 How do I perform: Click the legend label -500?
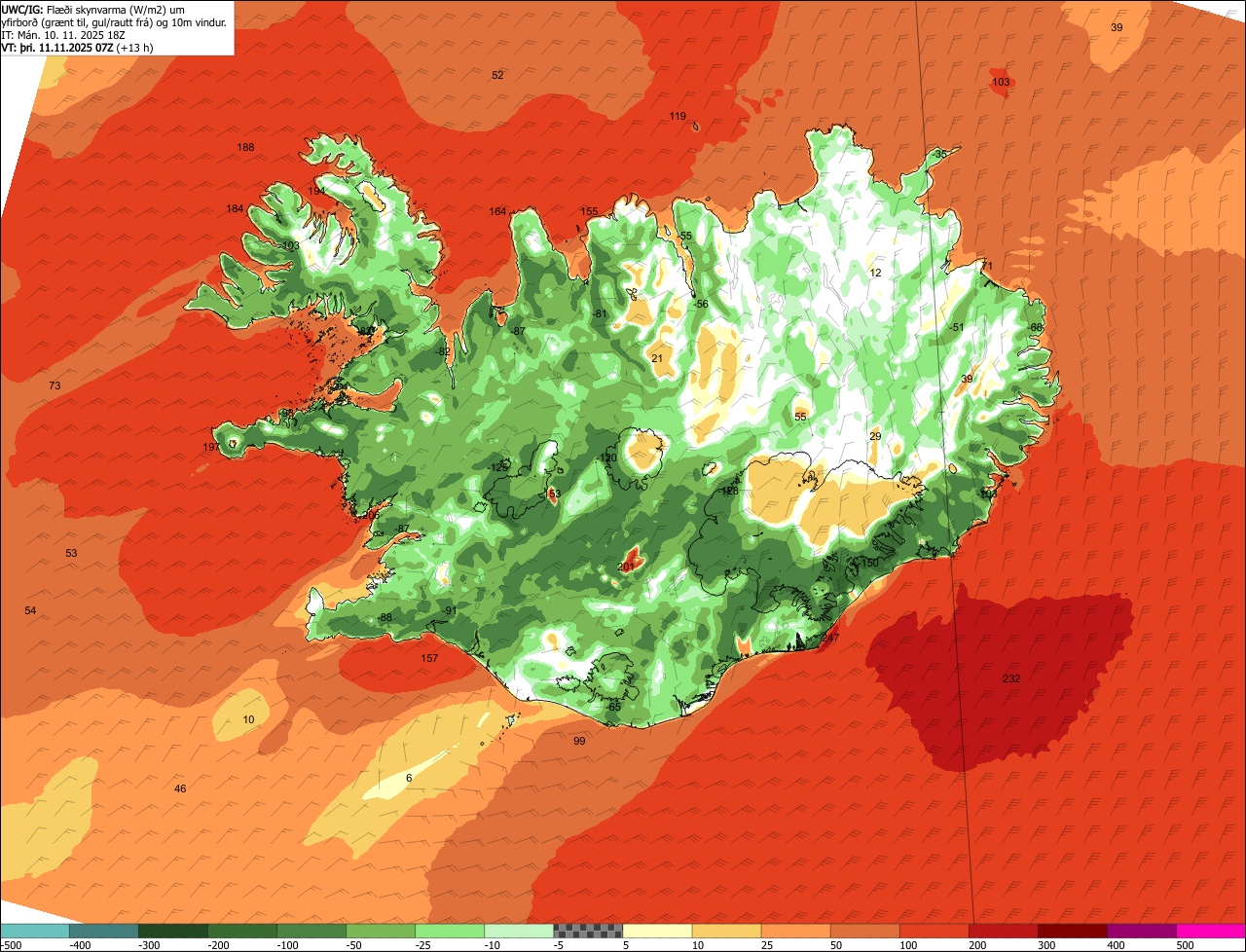coord(11,944)
